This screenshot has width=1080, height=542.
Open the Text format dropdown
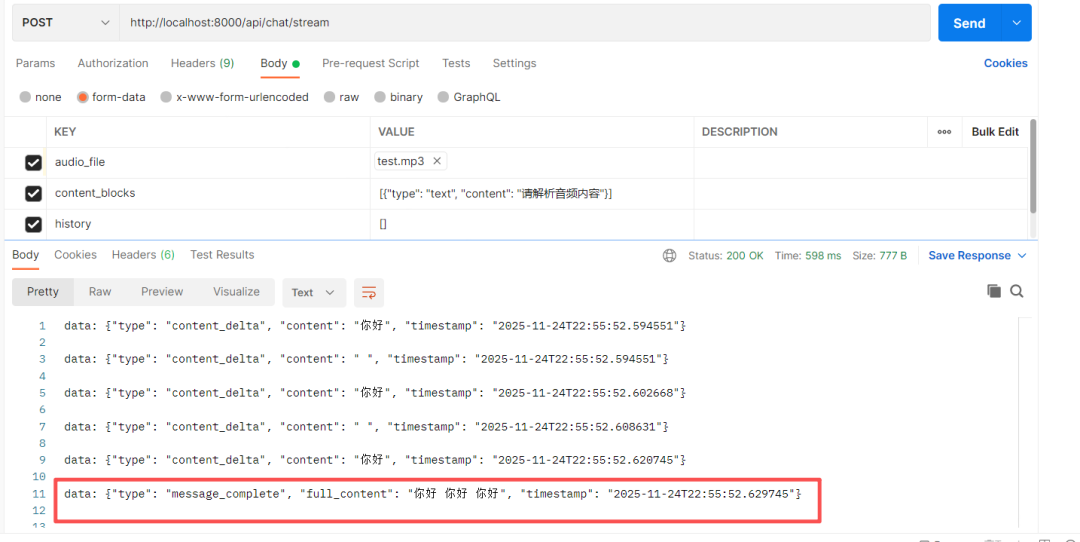(313, 293)
